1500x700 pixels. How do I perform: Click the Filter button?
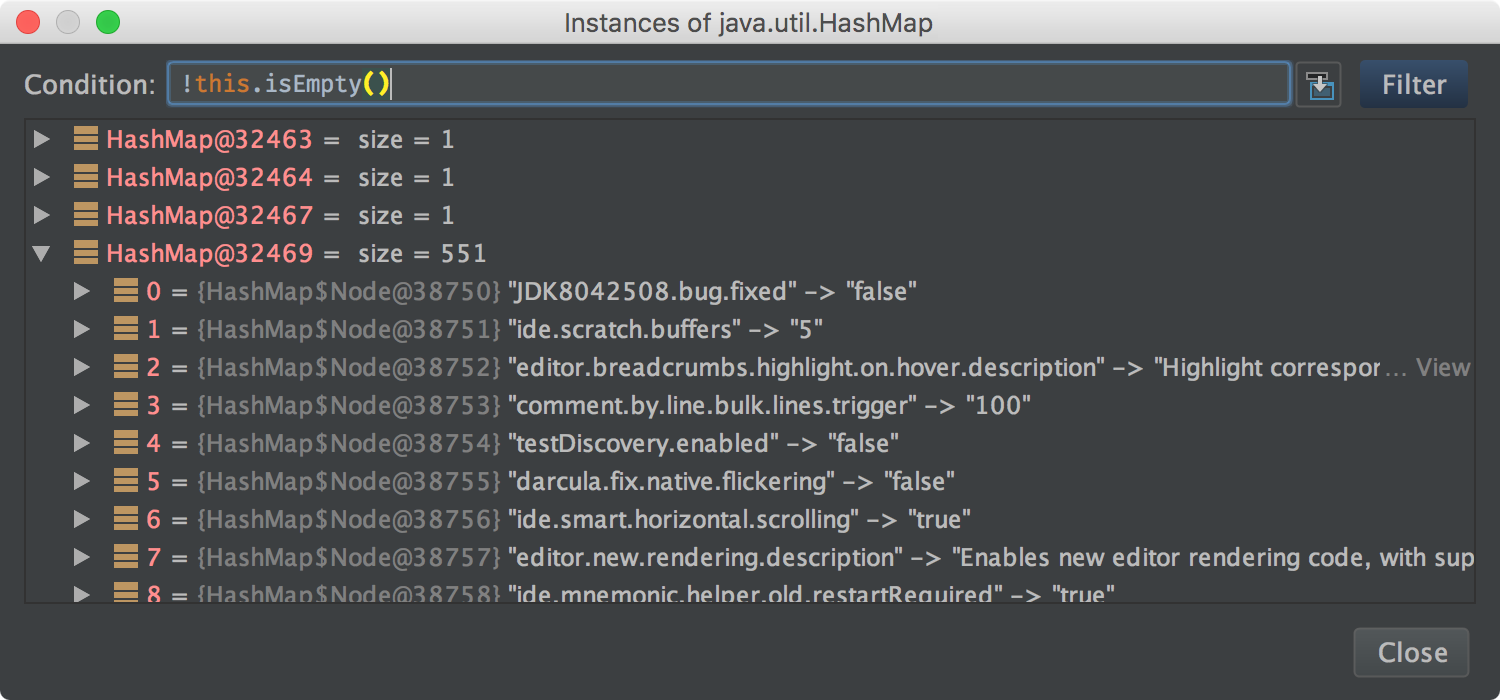(x=1413, y=85)
